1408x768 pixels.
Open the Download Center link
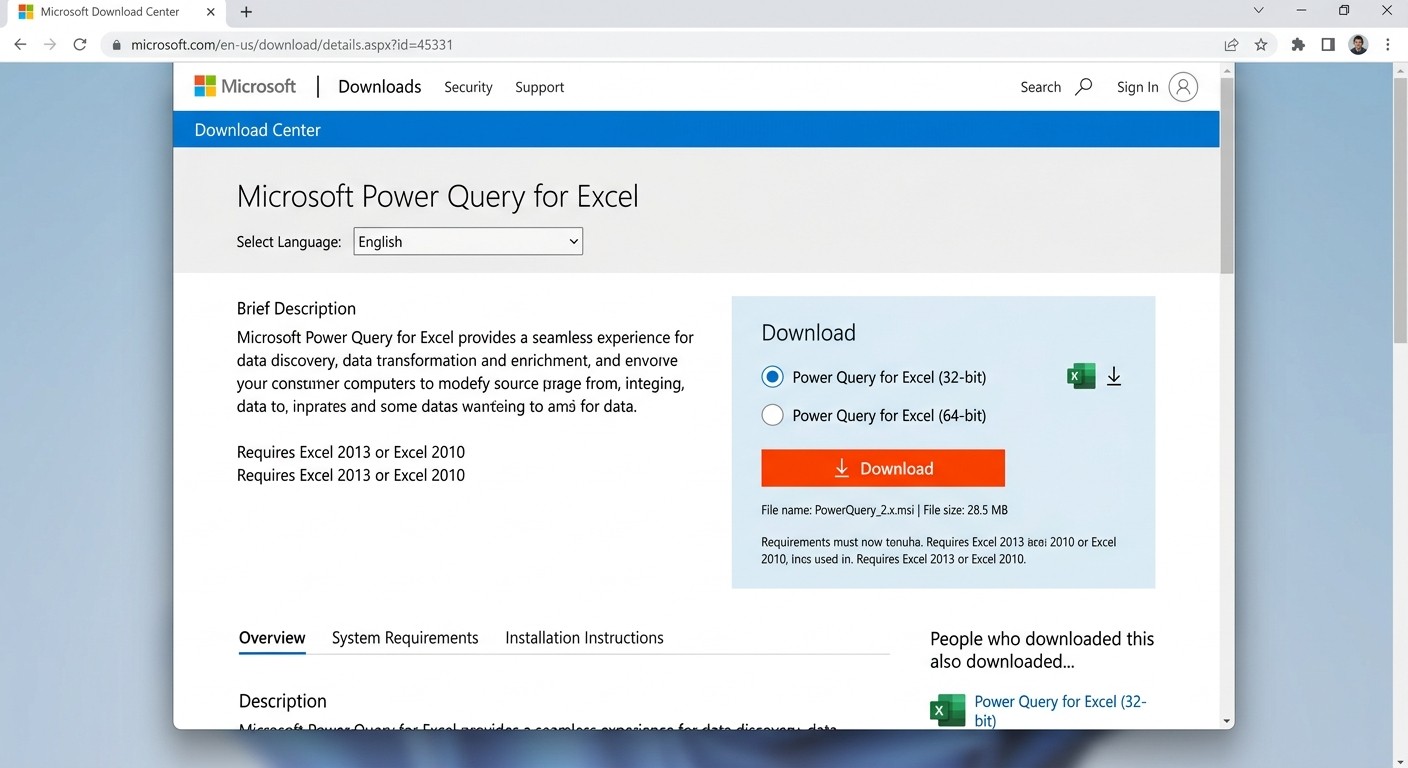(258, 130)
